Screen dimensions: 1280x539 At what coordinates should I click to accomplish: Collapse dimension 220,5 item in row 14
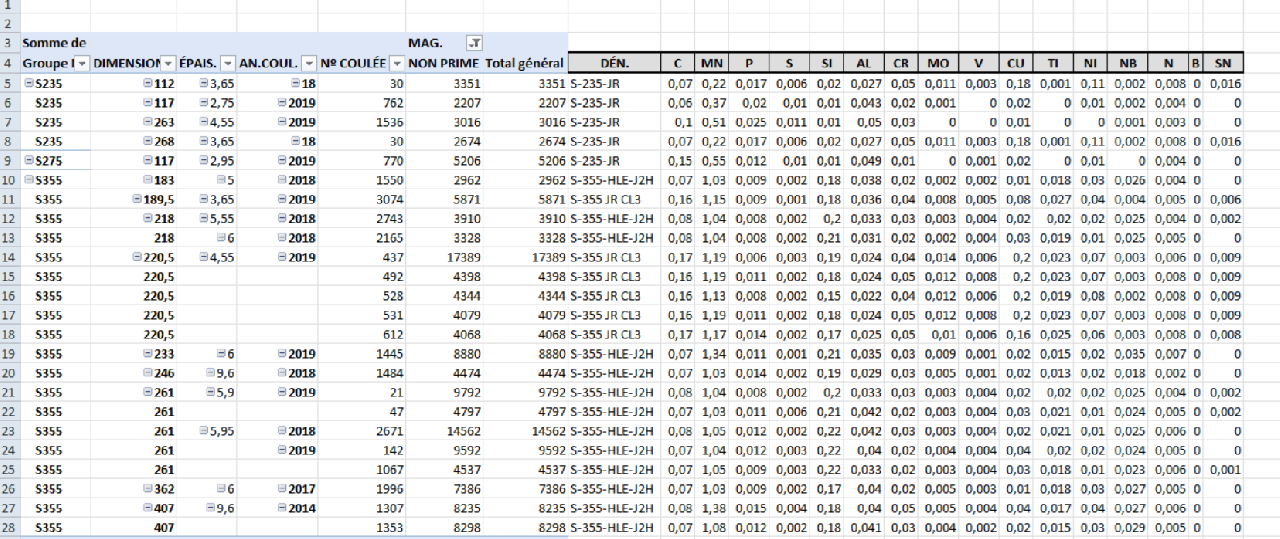(x=137, y=257)
